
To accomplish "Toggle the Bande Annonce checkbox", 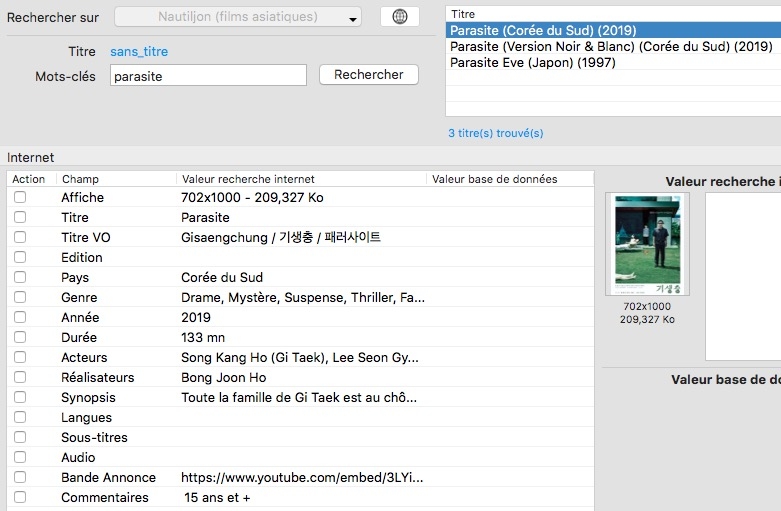I will tap(20, 478).
